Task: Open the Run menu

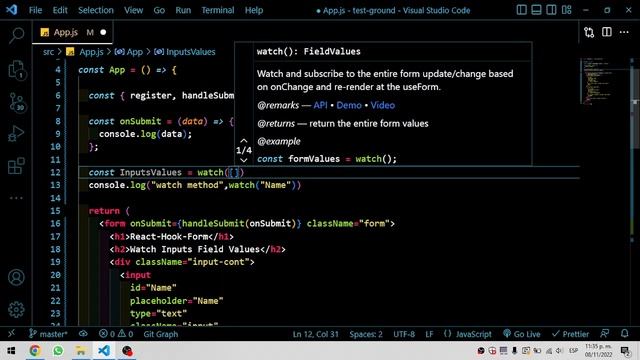Action: pyautogui.click(x=183, y=10)
